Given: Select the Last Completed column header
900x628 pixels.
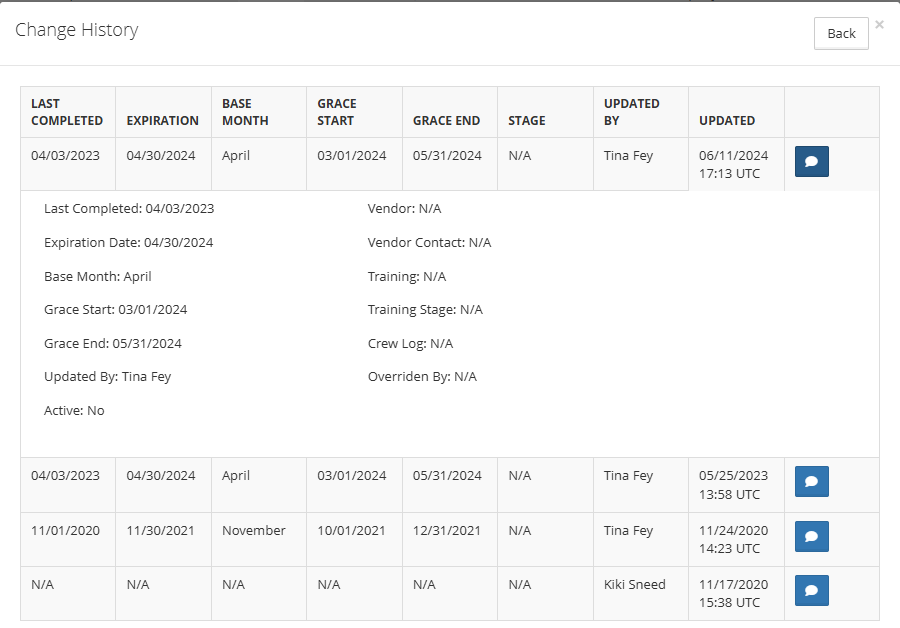Looking at the screenshot, I should (67, 112).
